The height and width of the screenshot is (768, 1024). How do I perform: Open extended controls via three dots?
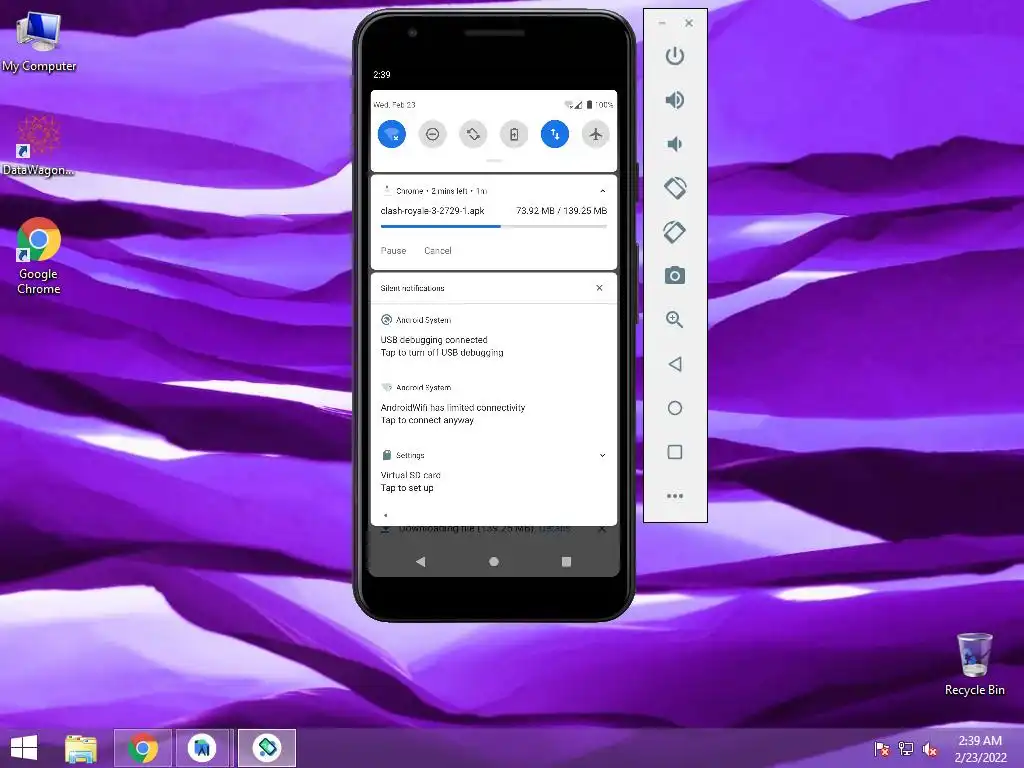(x=675, y=496)
